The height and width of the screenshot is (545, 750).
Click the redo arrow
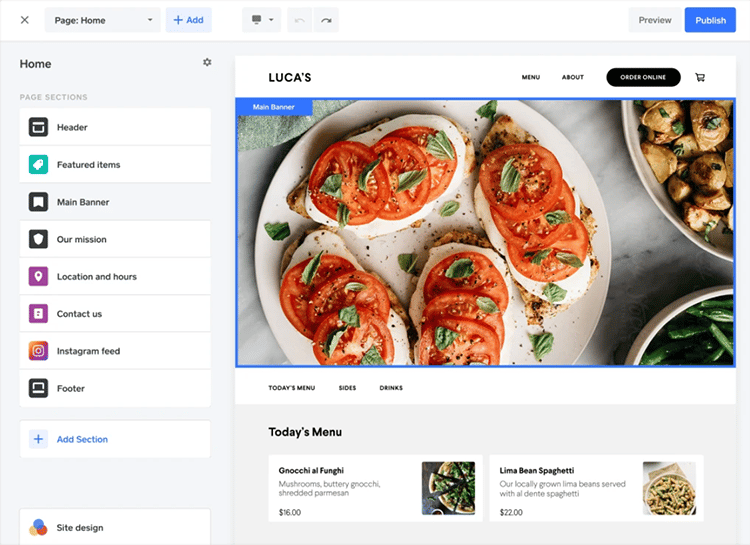[325, 20]
